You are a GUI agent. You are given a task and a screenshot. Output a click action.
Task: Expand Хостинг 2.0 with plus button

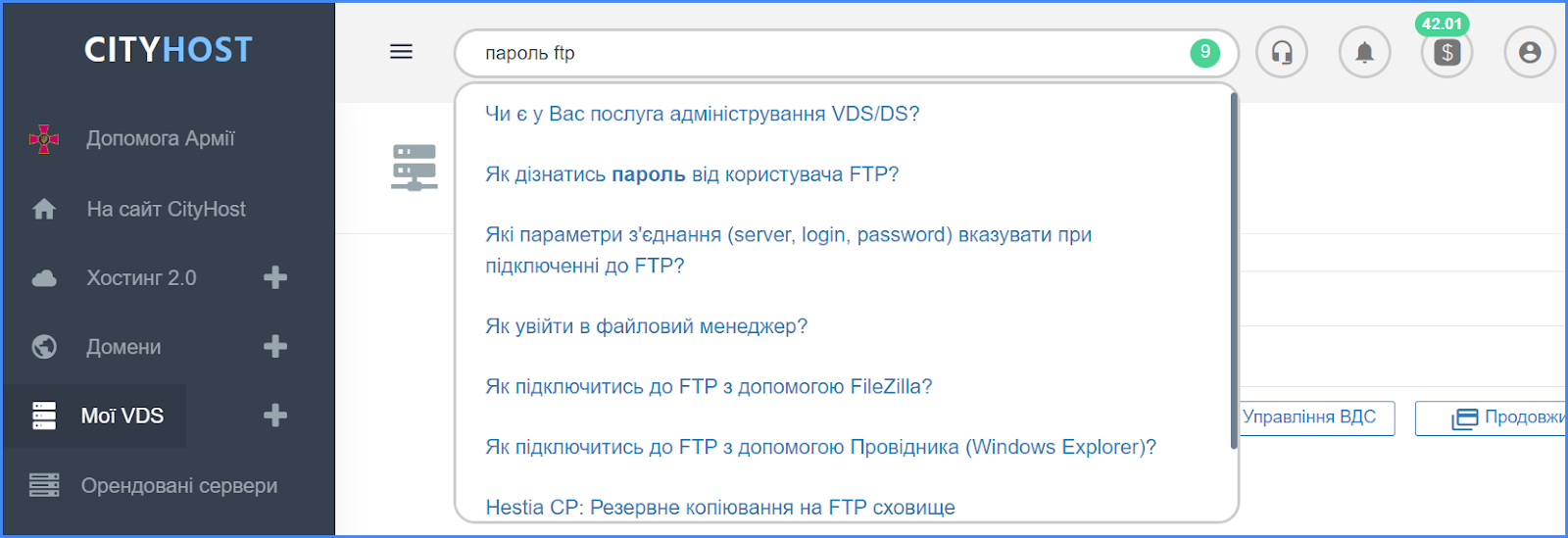pos(275,277)
